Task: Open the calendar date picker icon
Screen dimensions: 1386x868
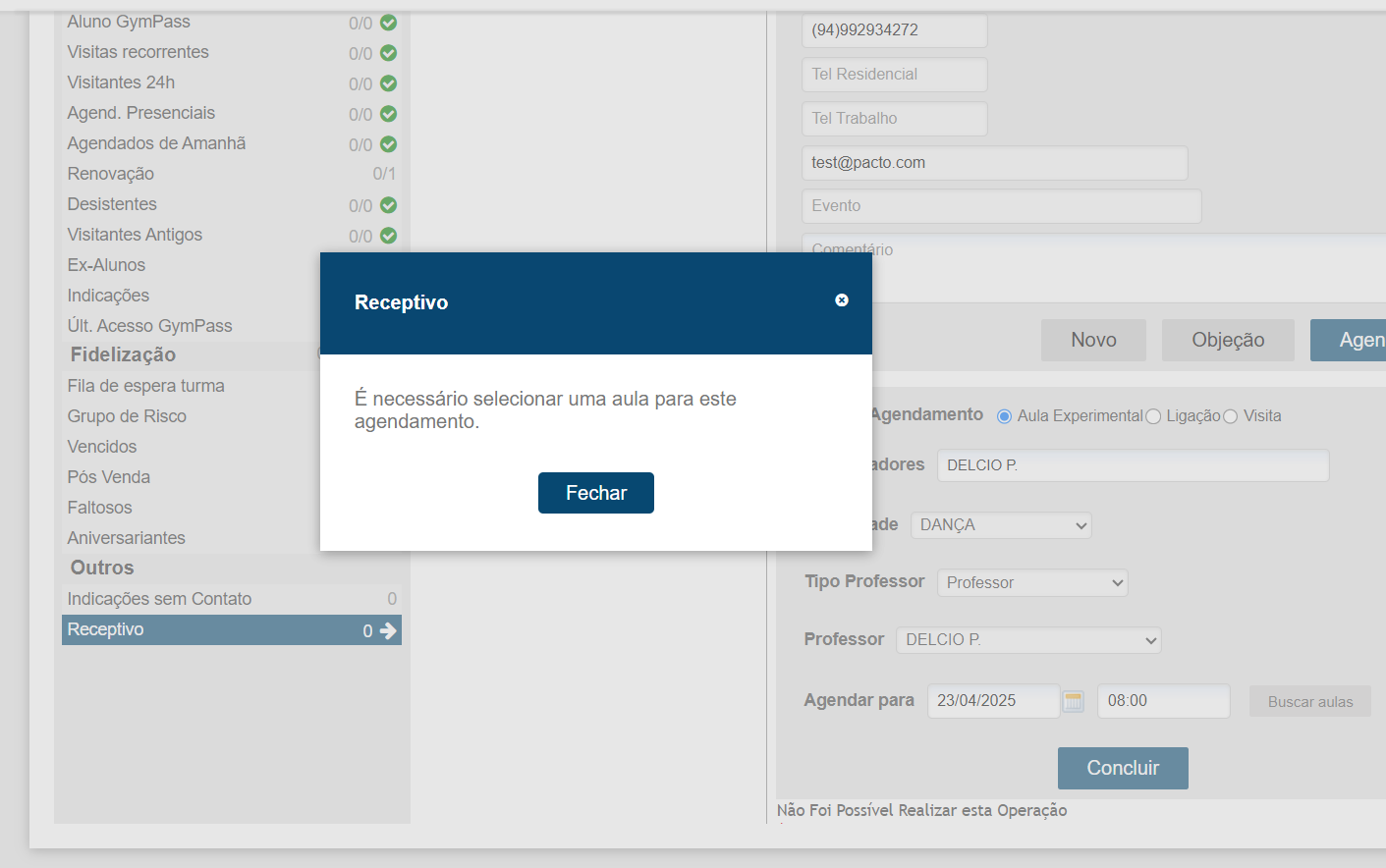Action: pyautogui.click(x=1074, y=701)
